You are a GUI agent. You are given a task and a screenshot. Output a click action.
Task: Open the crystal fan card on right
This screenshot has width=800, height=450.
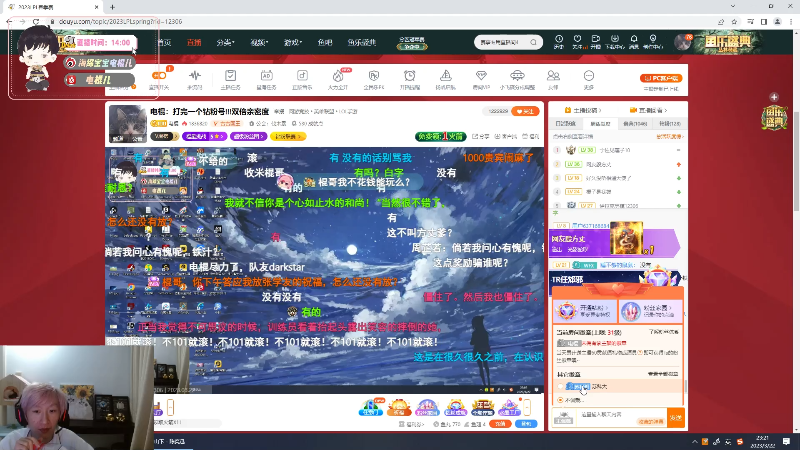coord(650,311)
